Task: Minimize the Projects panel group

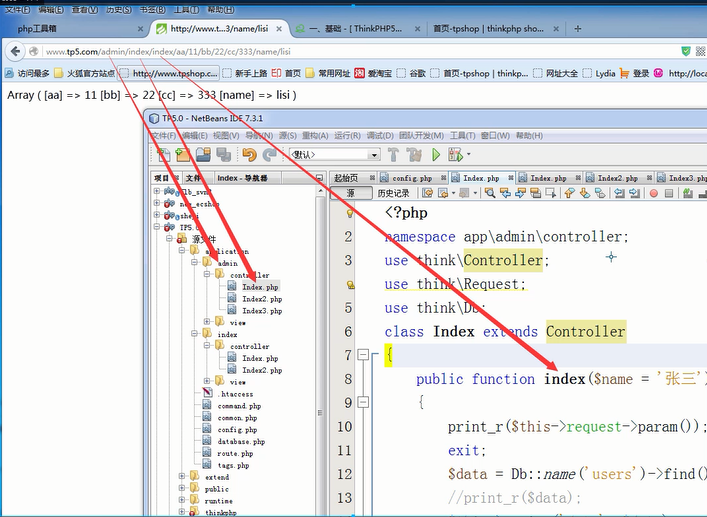Action: point(319,178)
